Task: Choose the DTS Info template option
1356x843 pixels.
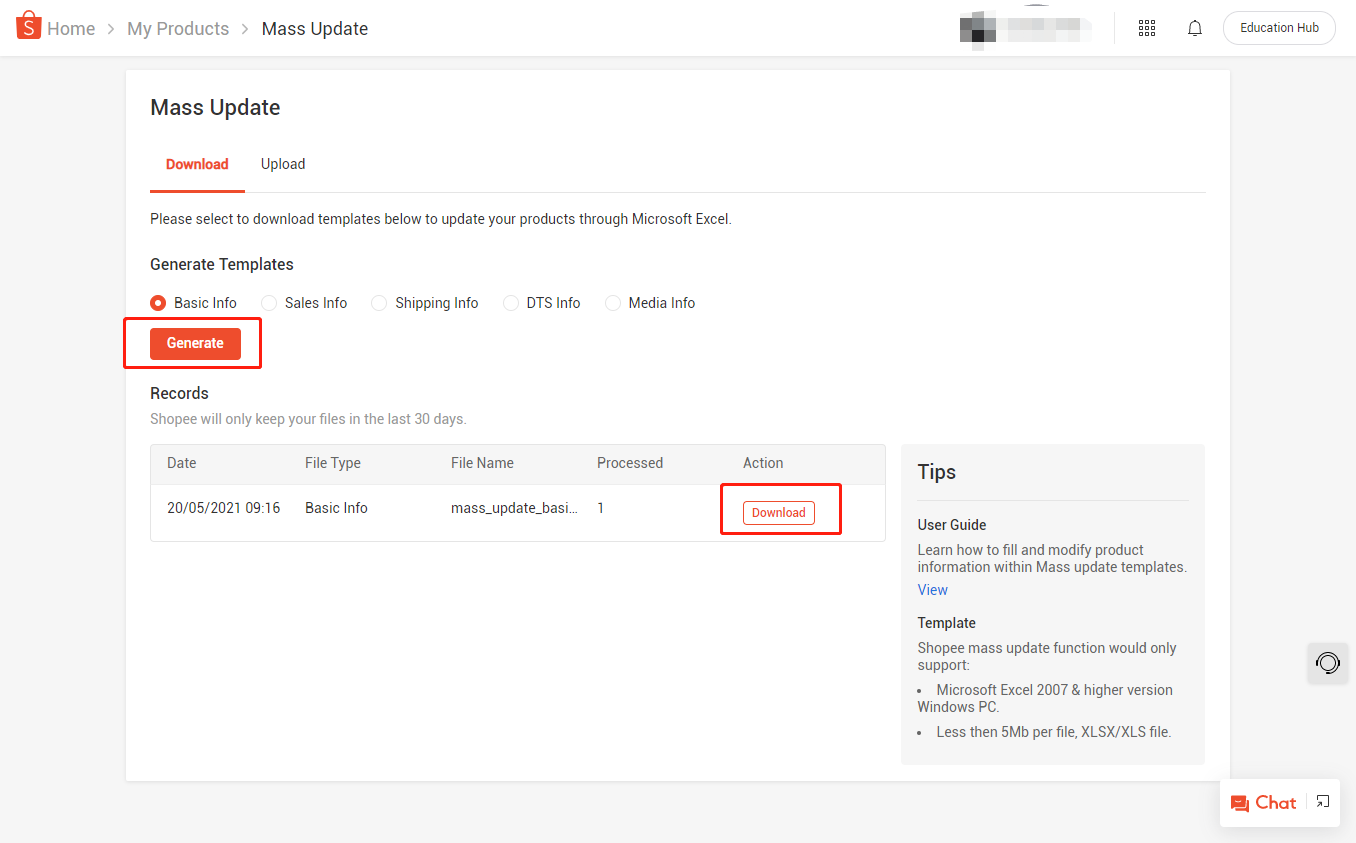Action: tap(511, 303)
